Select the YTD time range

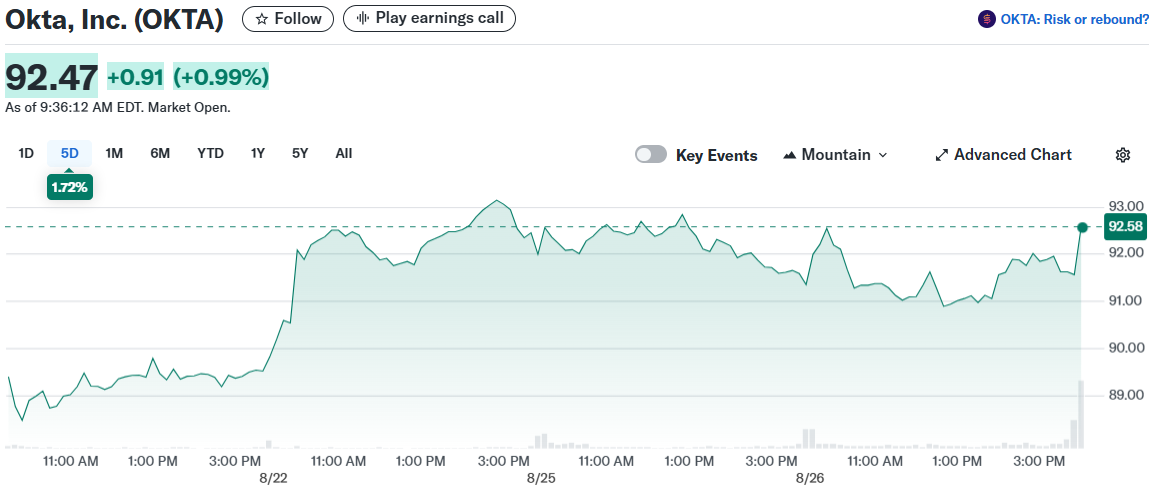[x=210, y=153]
